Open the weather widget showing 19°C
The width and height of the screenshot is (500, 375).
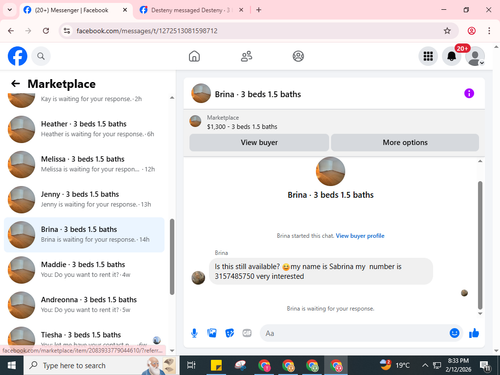click(395, 365)
